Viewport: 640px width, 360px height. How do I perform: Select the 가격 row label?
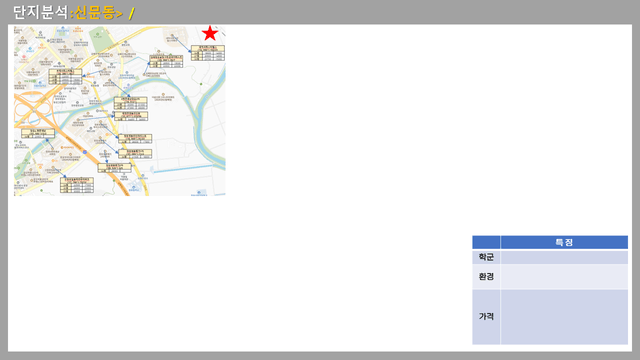[x=486, y=317]
